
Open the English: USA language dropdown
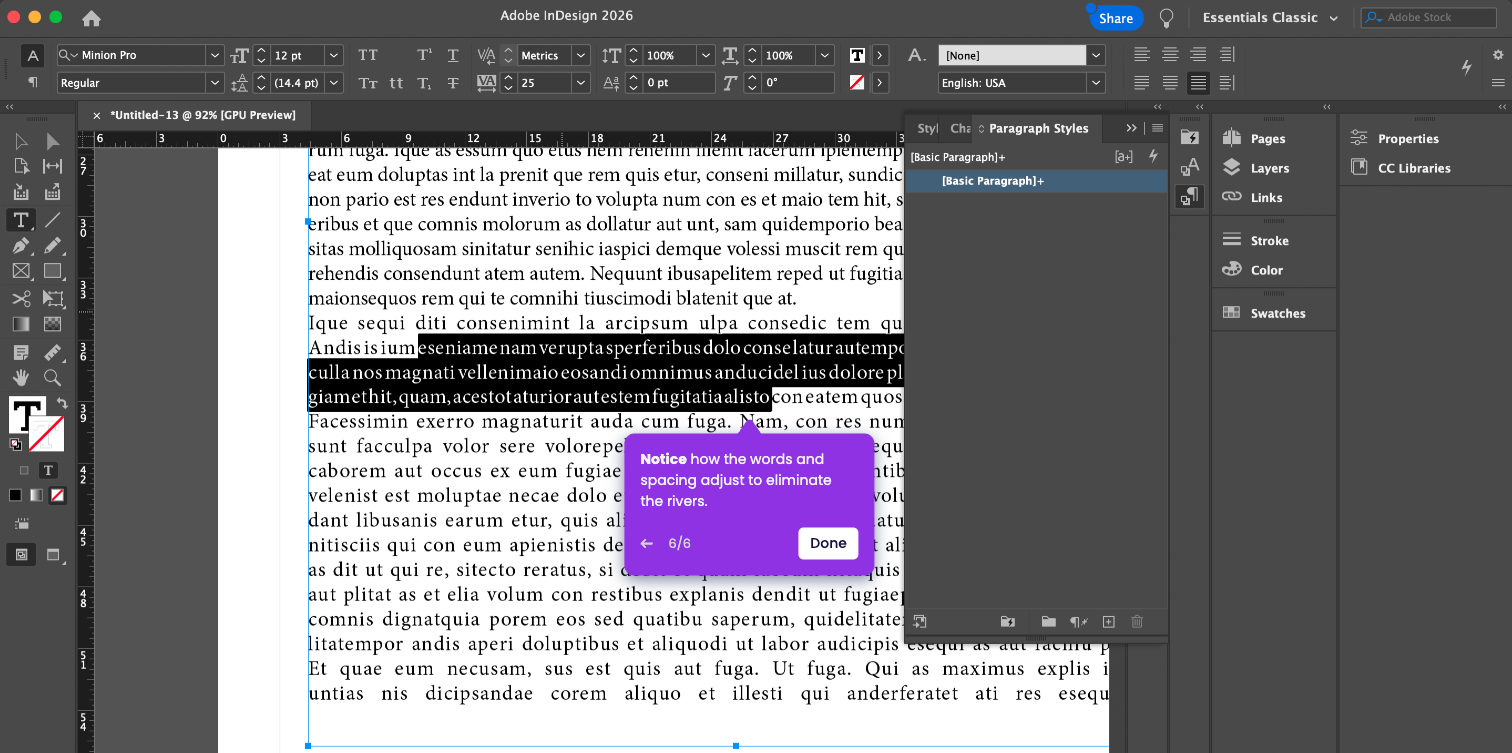pos(1096,83)
